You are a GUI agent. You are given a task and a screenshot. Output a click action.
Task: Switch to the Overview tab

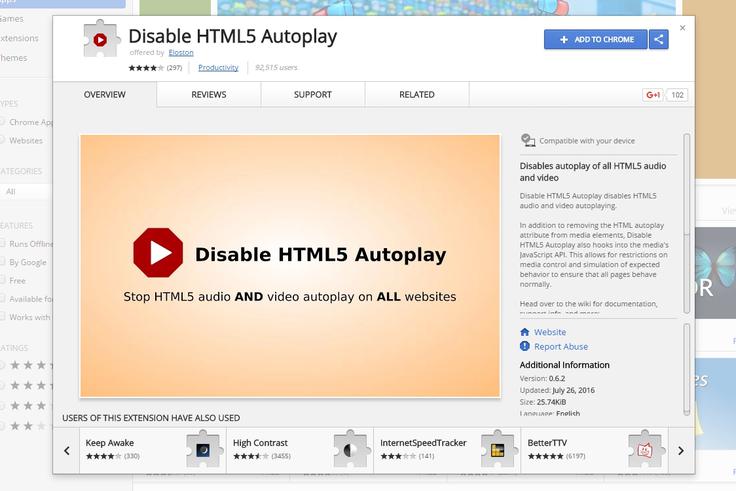tap(105, 94)
